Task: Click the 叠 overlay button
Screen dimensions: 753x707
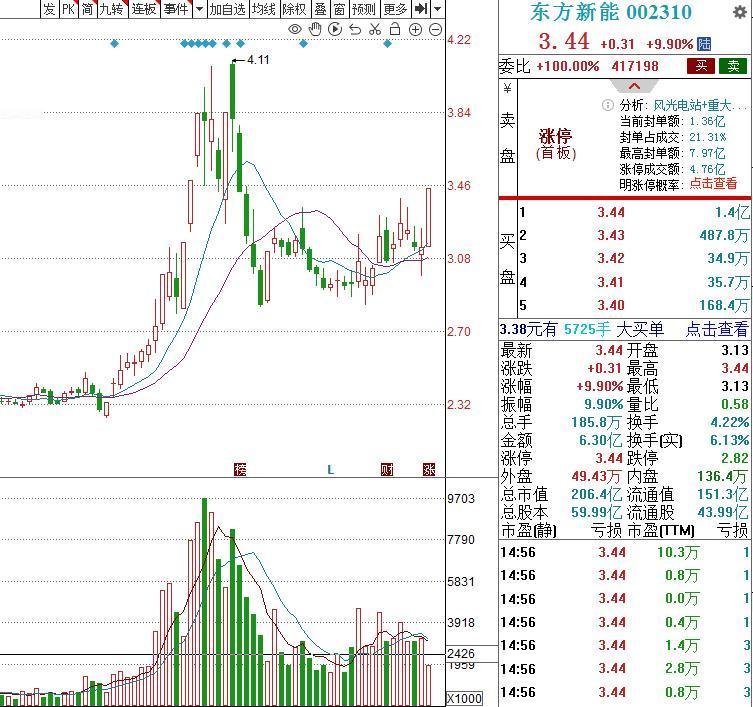Action: pos(320,9)
